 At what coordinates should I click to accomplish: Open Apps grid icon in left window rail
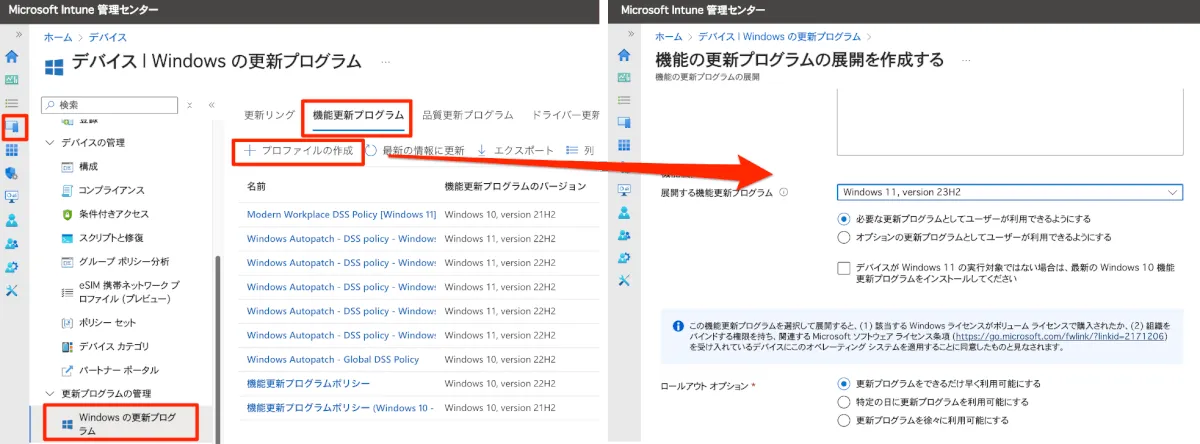(12, 150)
